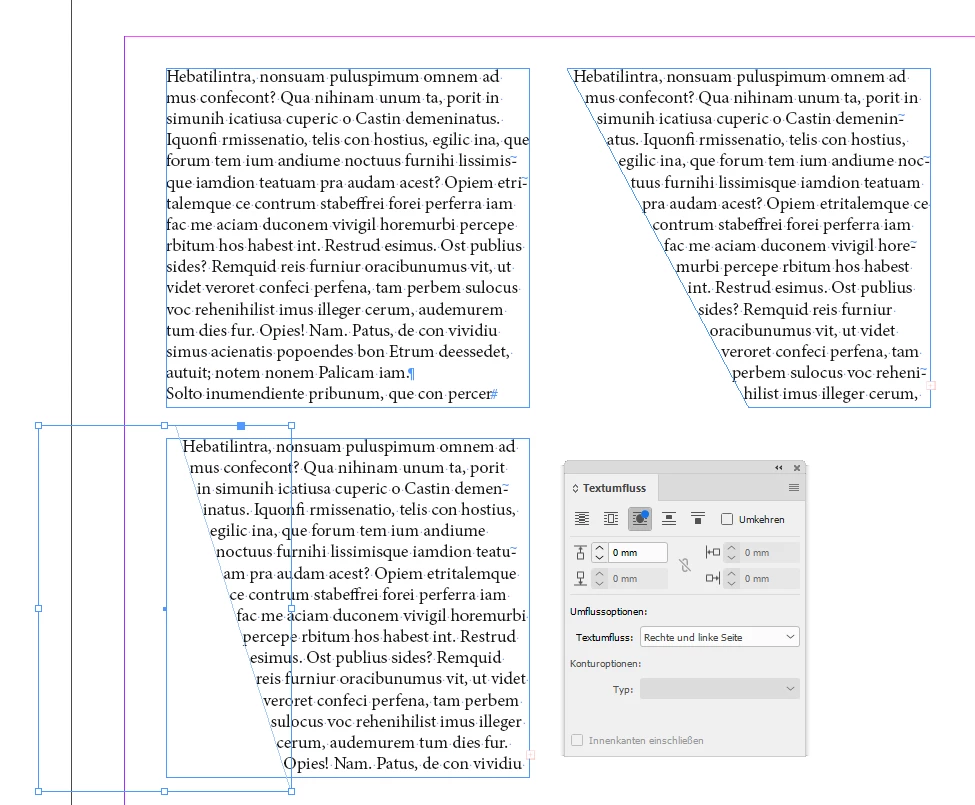Click the top-right corner handle of selected frame

(x=292, y=426)
